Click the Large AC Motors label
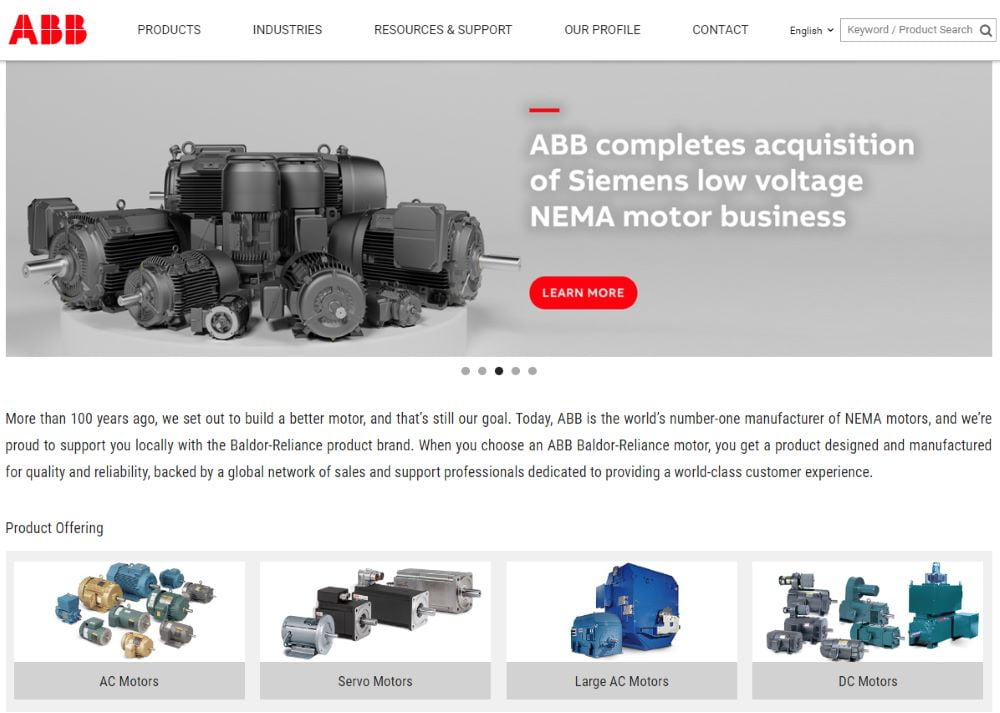Viewport: 1000px width, 713px height. [621, 681]
